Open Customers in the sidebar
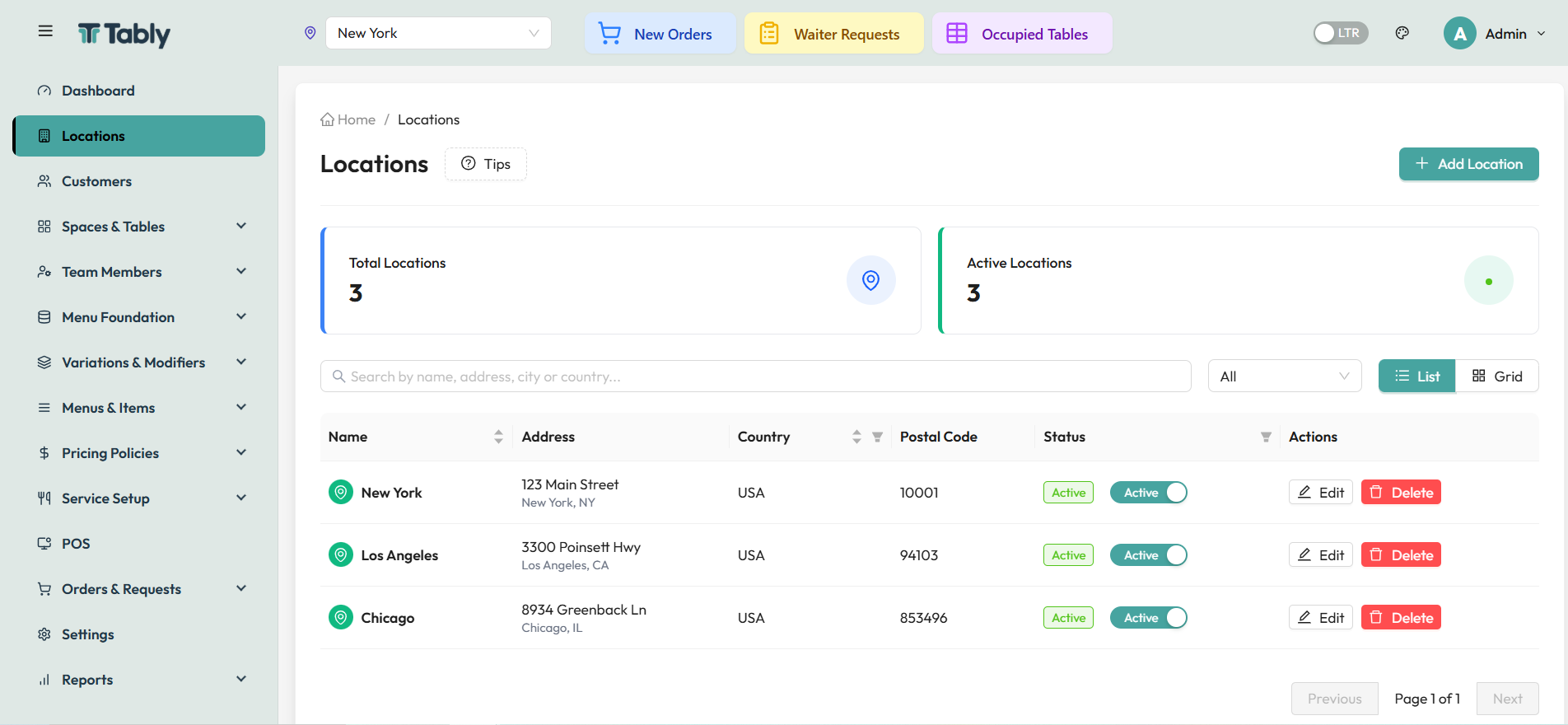This screenshot has width=1568, height=725. (138, 181)
